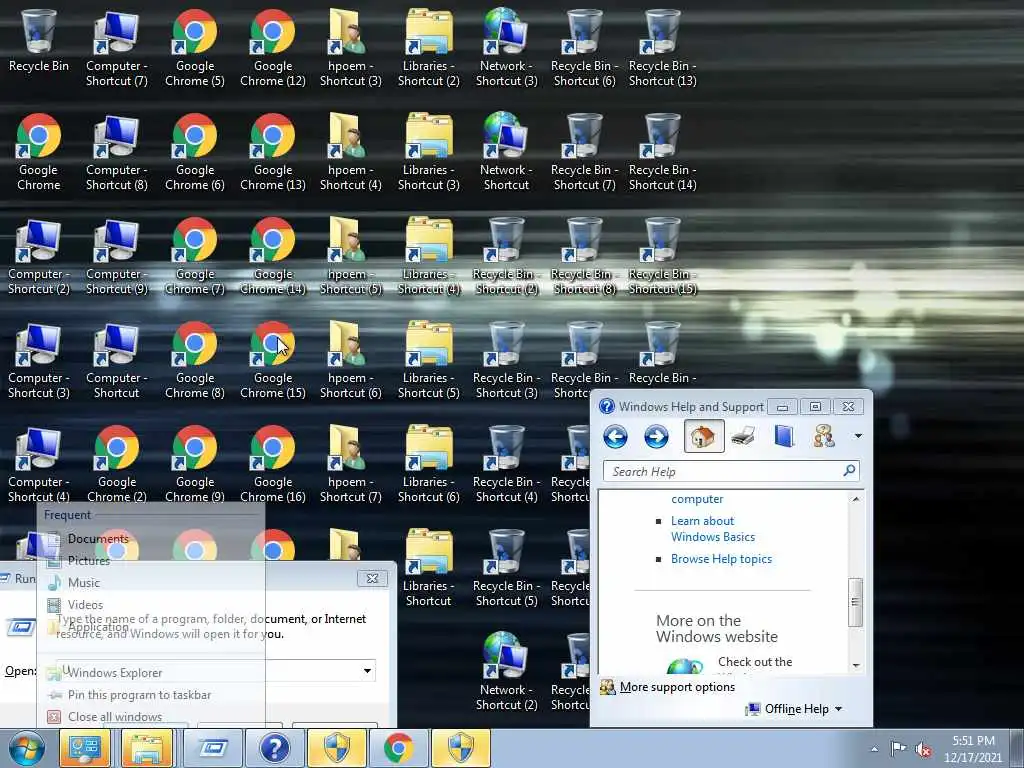Choose Close all windows in jump list
This screenshot has height=768, width=1024.
(115, 716)
